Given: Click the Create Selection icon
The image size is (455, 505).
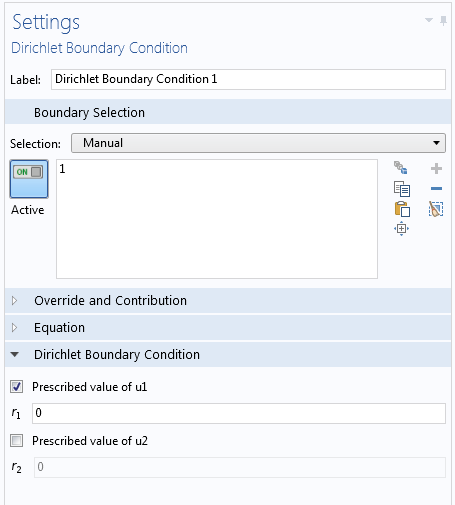Looking at the screenshot, I should coord(400,168).
